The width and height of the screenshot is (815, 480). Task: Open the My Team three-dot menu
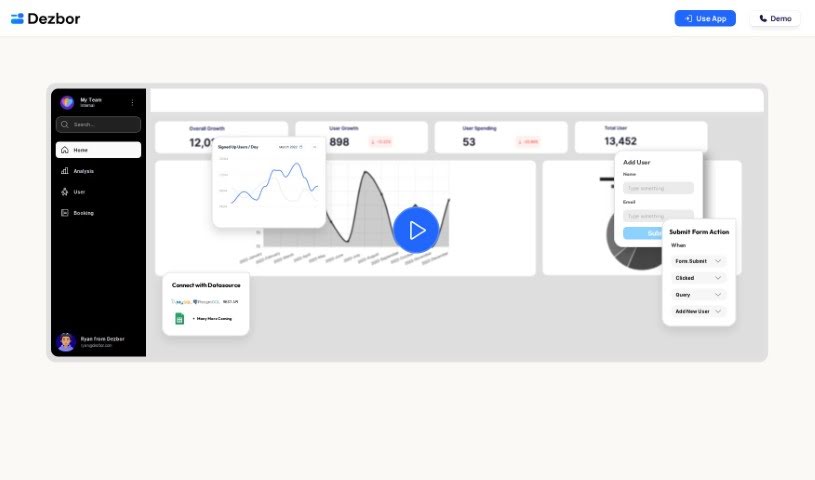click(x=132, y=102)
